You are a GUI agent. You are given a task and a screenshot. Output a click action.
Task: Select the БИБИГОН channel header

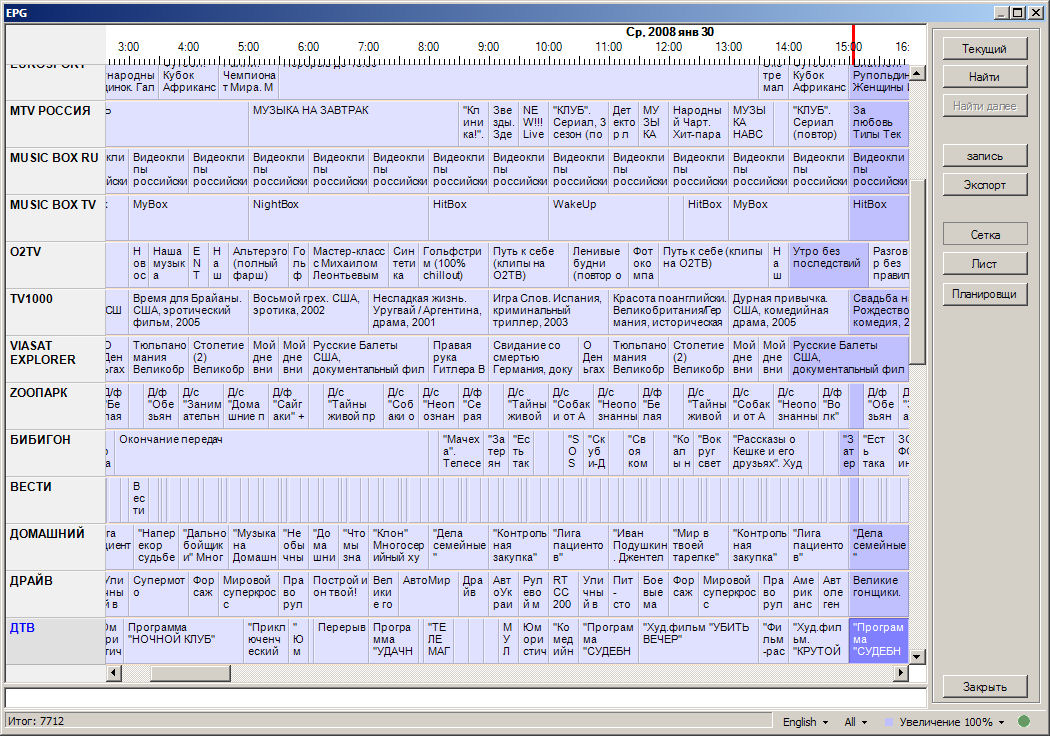click(56, 453)
